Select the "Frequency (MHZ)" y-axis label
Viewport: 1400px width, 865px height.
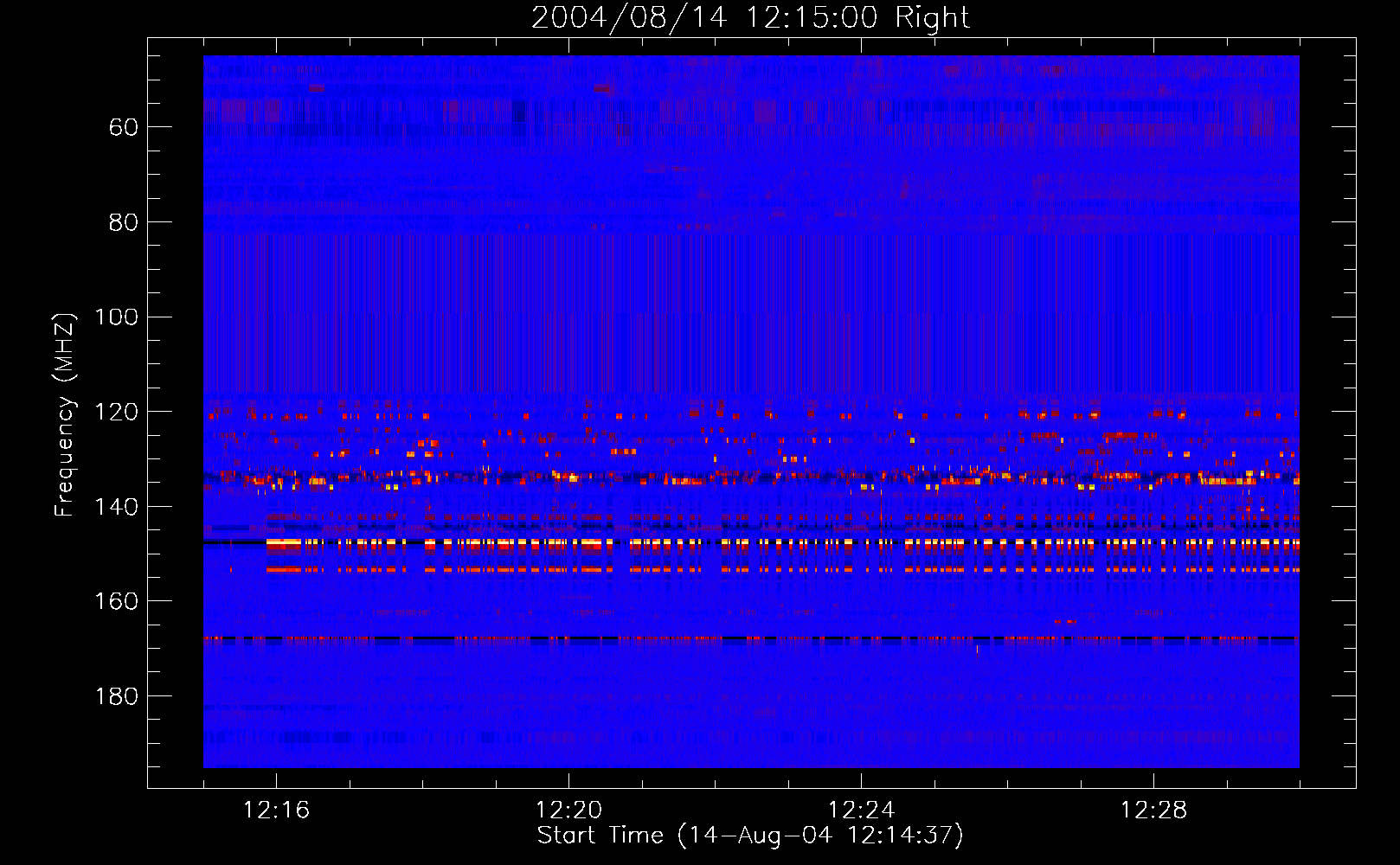click(65, 414)
